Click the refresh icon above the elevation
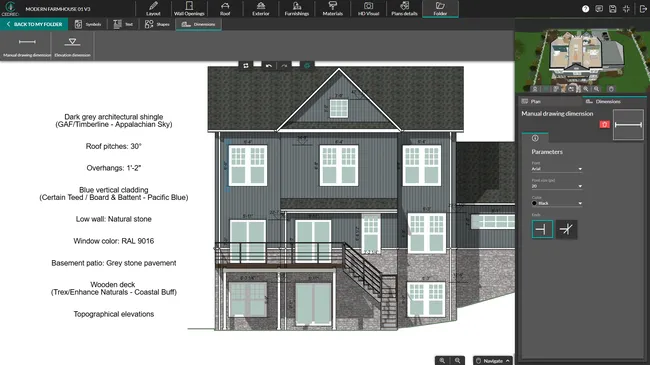This screenshot has width=650, height=365. (246, 66)
